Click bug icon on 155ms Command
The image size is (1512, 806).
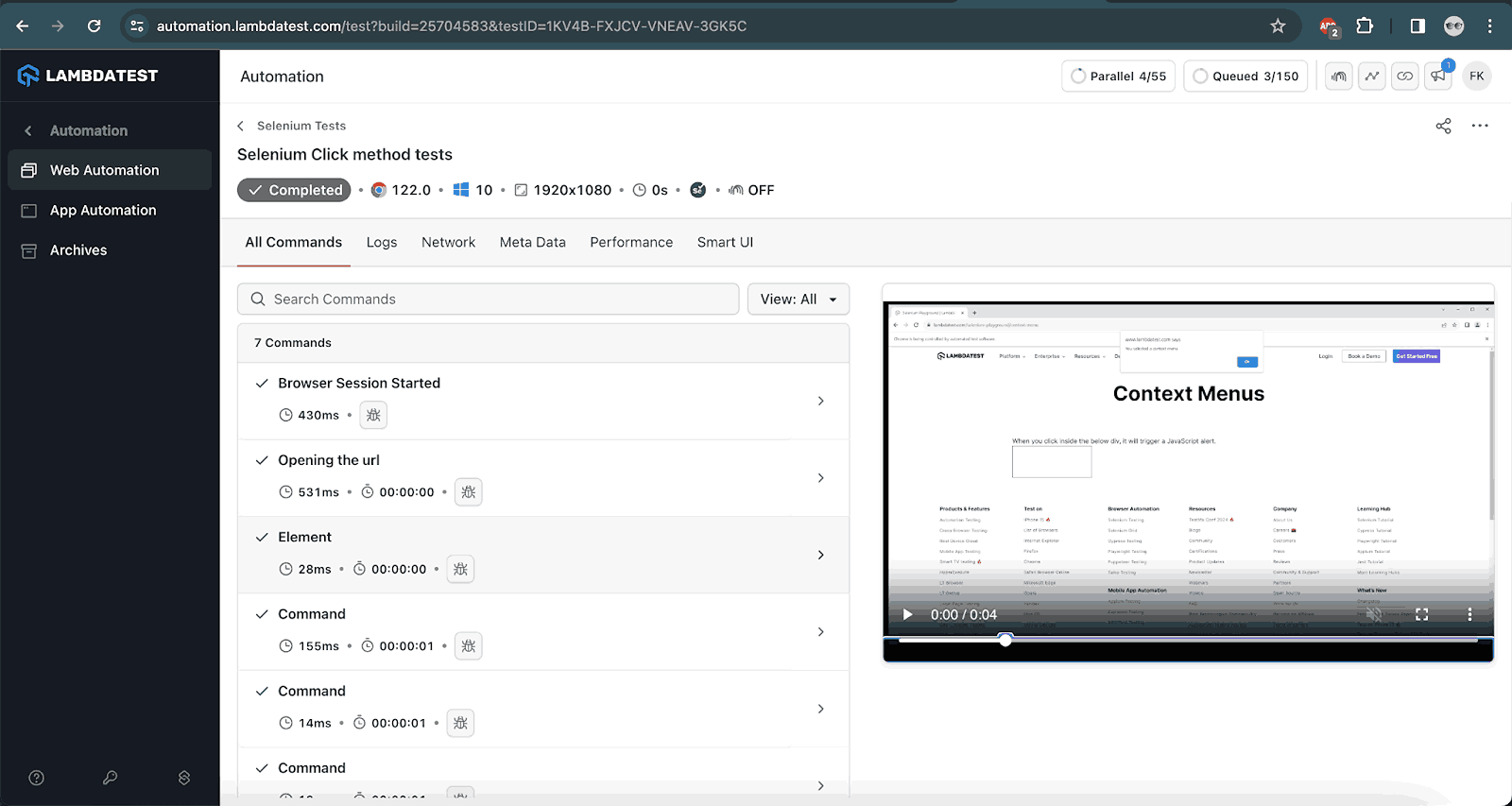tap(469, 646)
